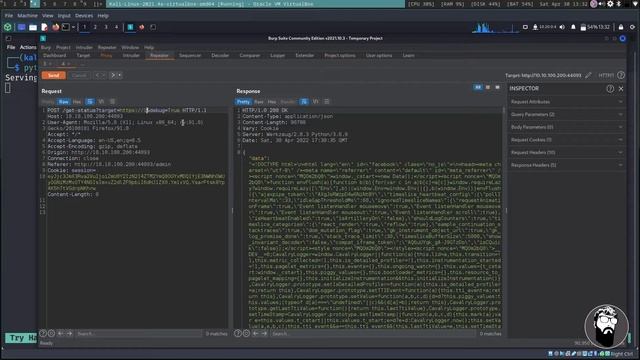Viewport: 640px width, 360px height.
Task: Click the Request pane search field
Action: pyautogui.click(x=138, y=333)
